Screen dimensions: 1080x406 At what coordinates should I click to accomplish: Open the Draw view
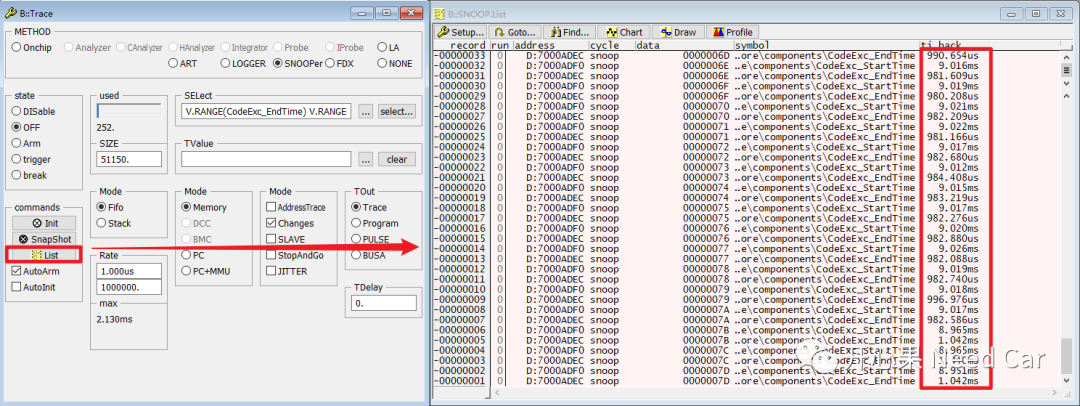676,32
